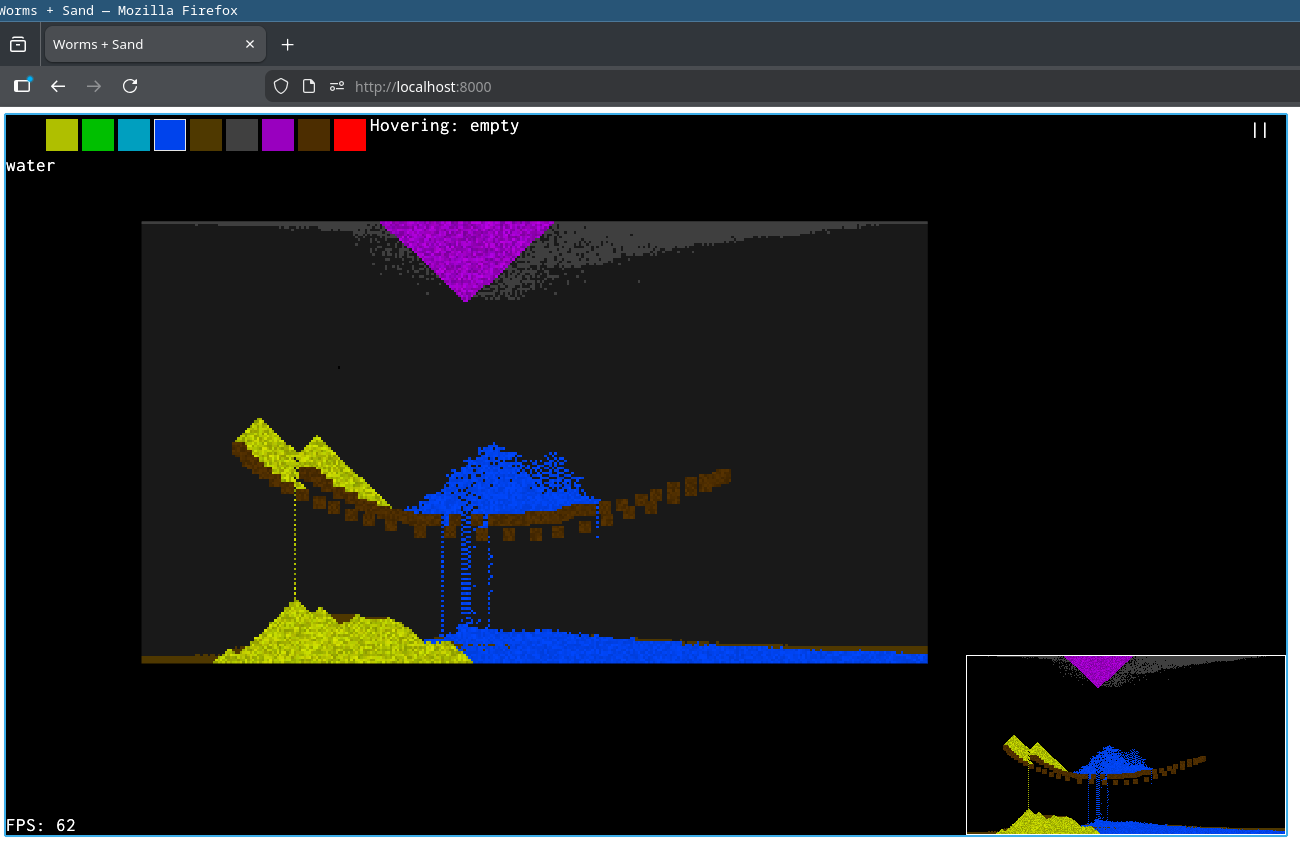Pick the dark gray material swatch

coord(242,135)
